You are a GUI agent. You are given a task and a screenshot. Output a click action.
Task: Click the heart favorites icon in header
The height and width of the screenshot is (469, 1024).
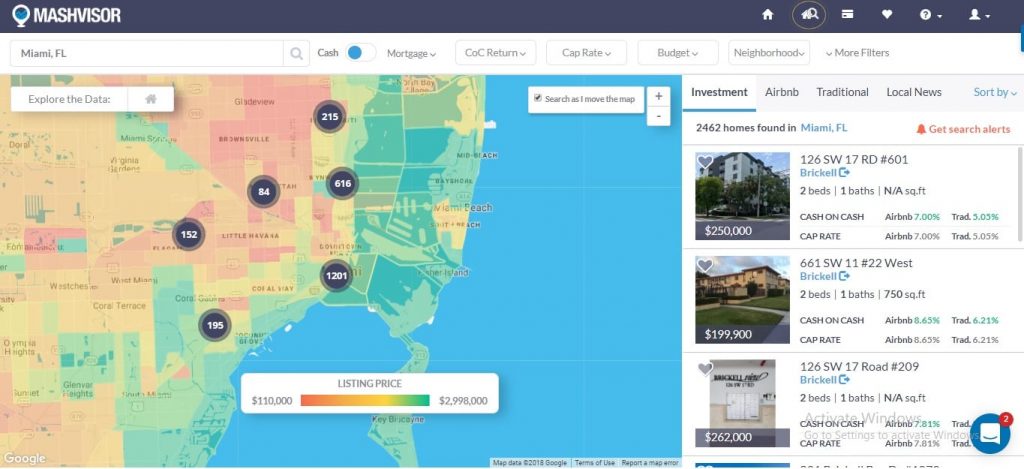pos(887,15)
